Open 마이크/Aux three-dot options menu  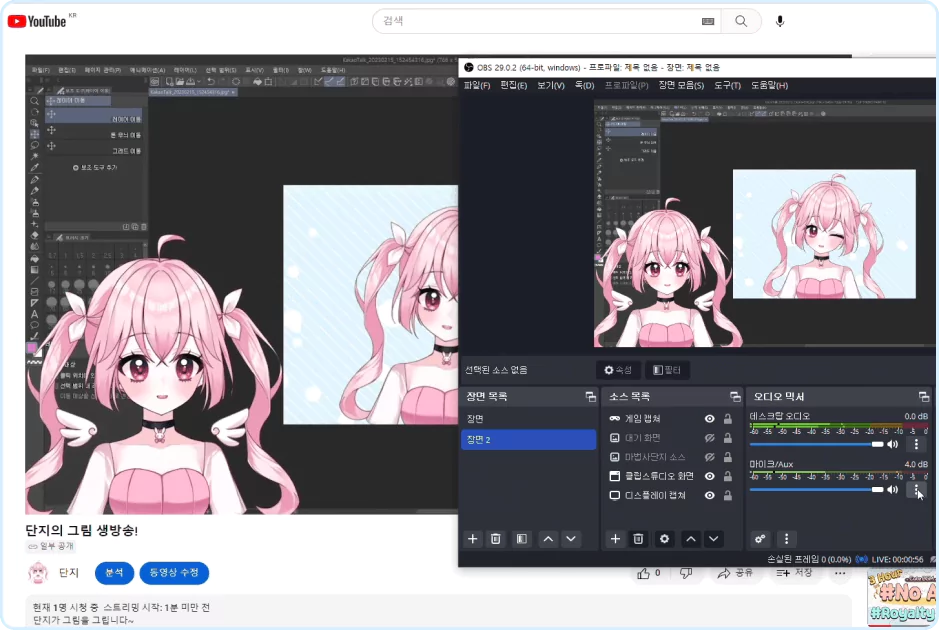pos(916,490)
